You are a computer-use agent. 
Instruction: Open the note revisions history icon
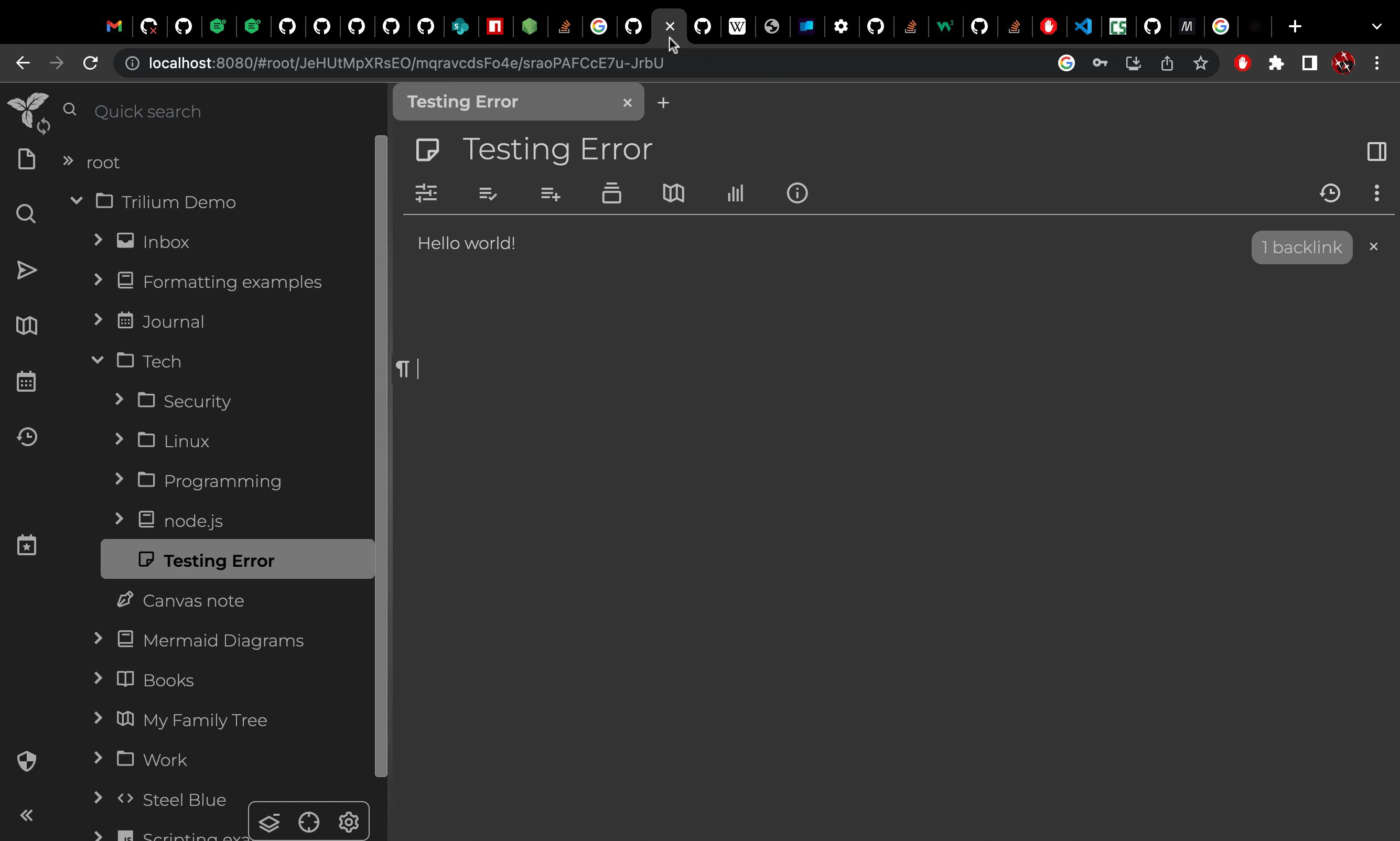tap(1329, 193)
